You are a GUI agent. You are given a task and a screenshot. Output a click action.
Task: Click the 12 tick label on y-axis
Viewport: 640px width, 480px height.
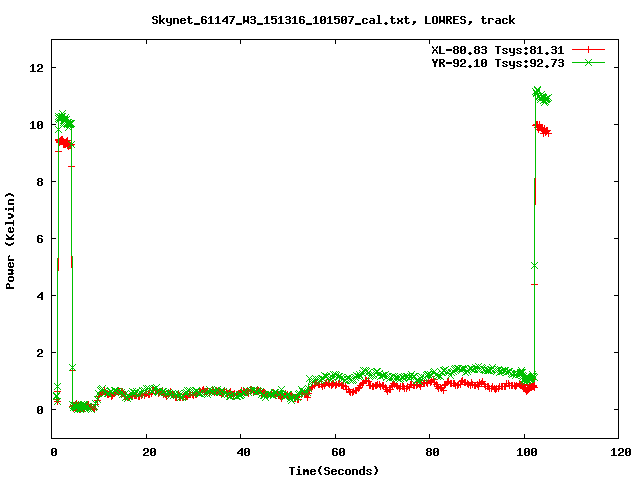click(37, 68)
